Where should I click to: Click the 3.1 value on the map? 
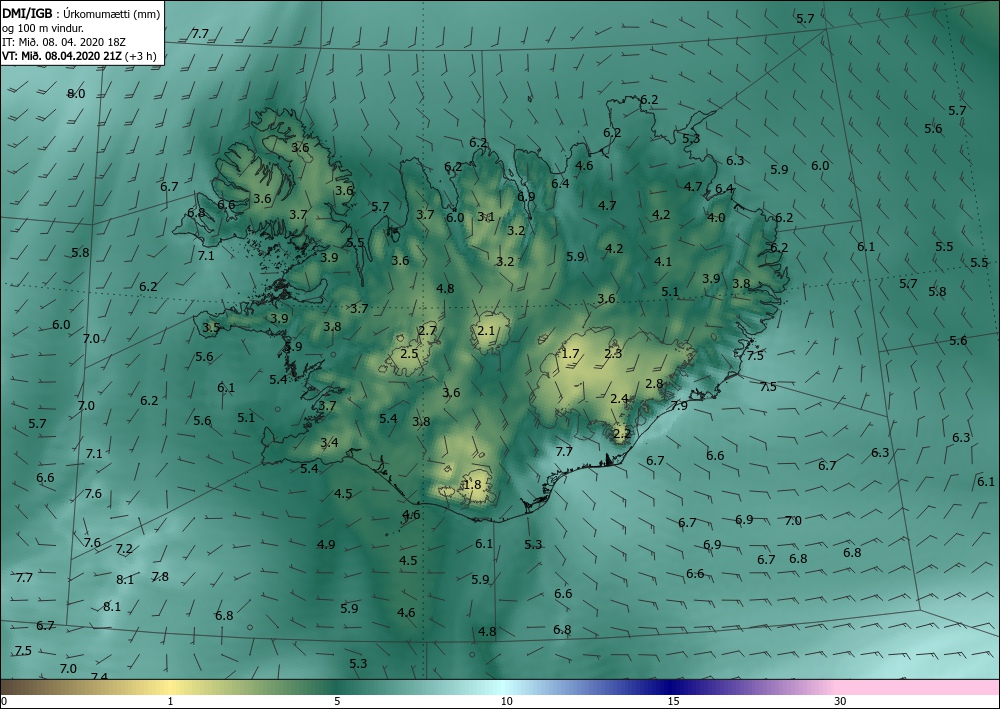(486, 217)
